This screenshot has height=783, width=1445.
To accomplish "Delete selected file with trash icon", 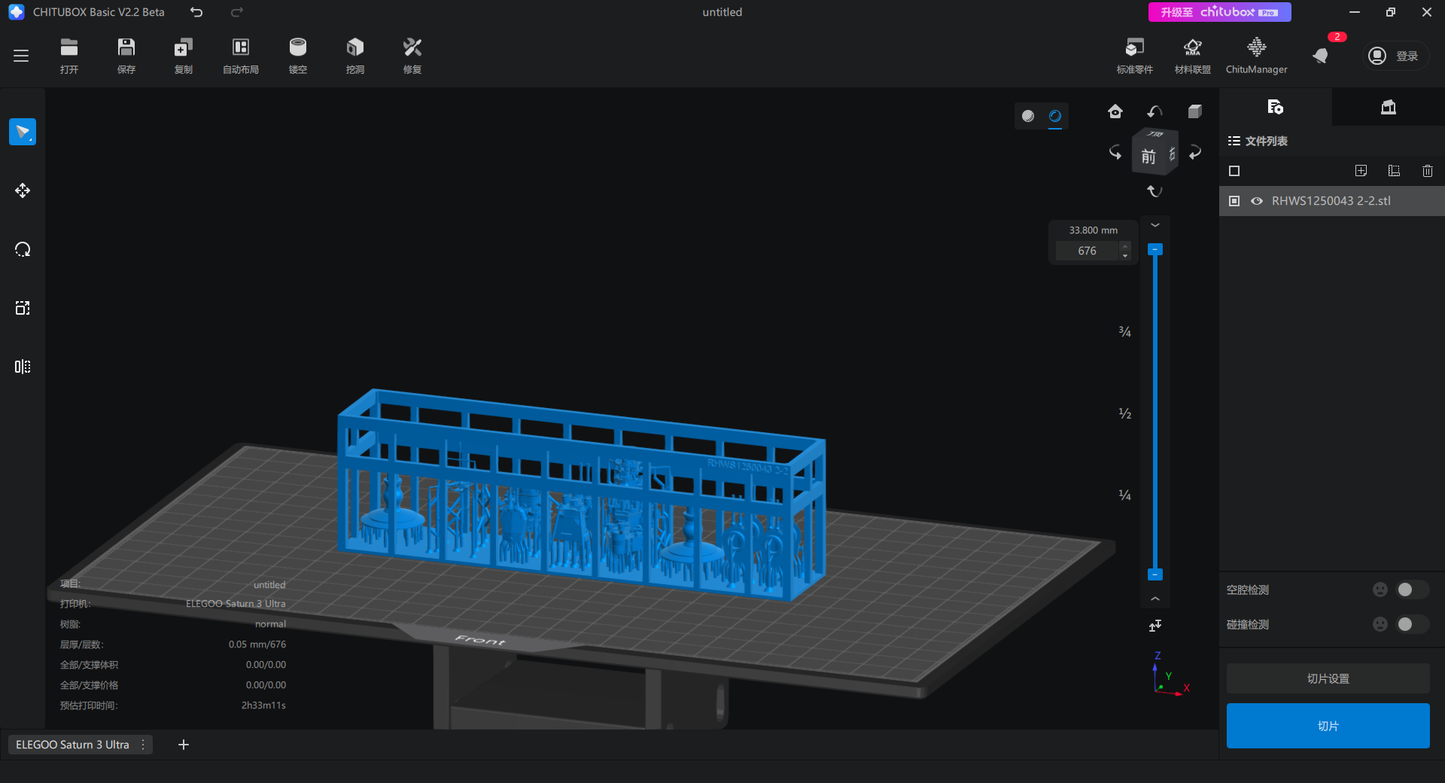I will pos(1427,171).
